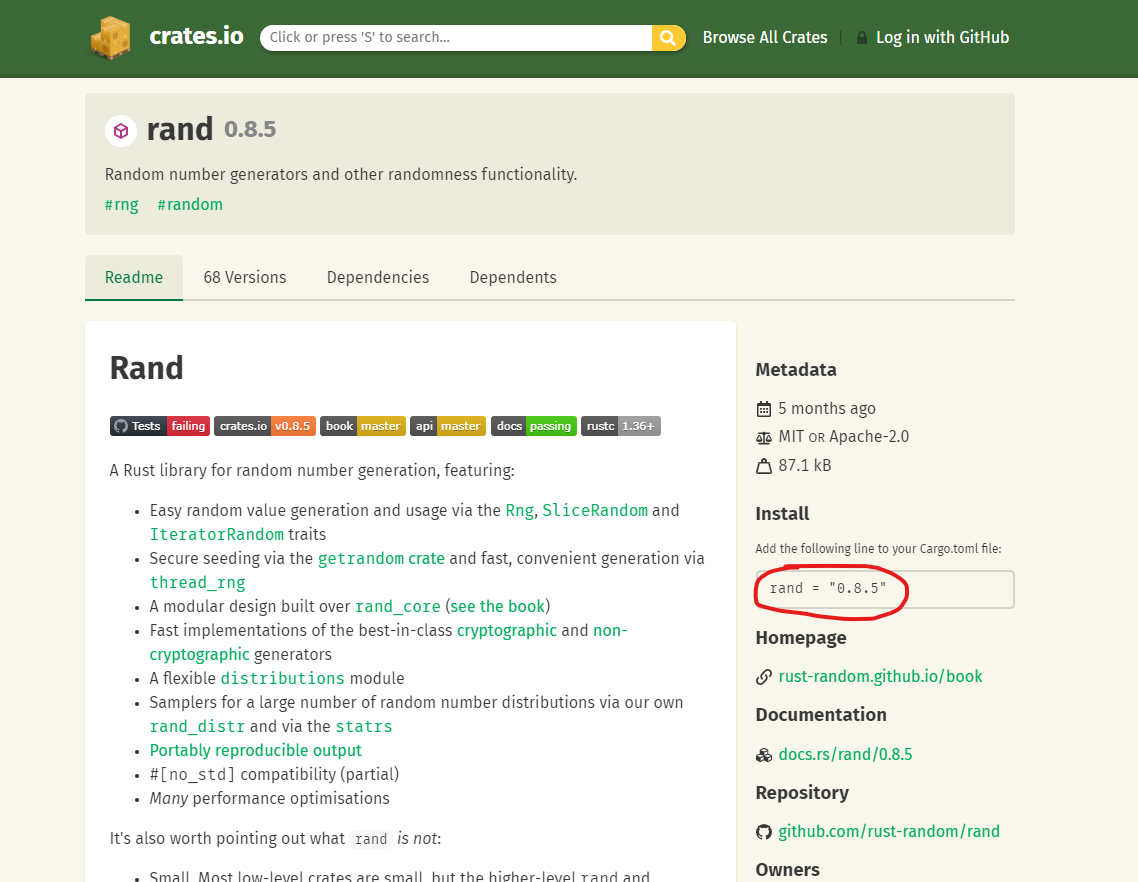Log in with GitHub

pyautogui.click(x=942, y=38)
